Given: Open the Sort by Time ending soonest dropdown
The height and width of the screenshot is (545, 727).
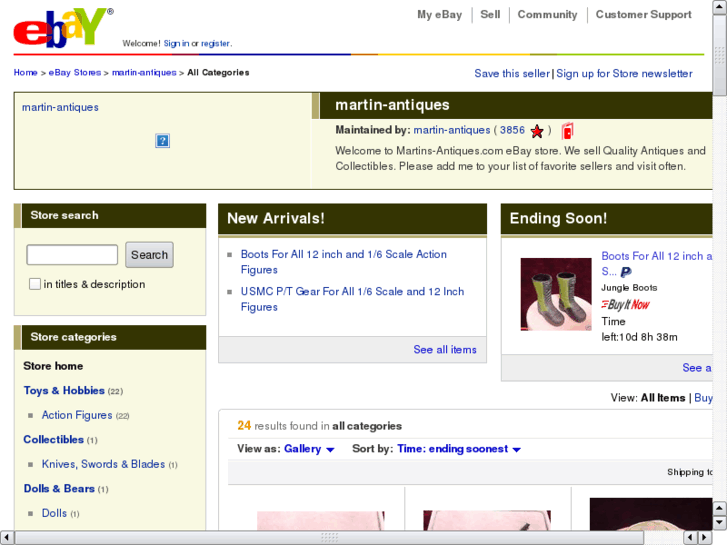Looking at the screenshot, I should pos(459,449).
